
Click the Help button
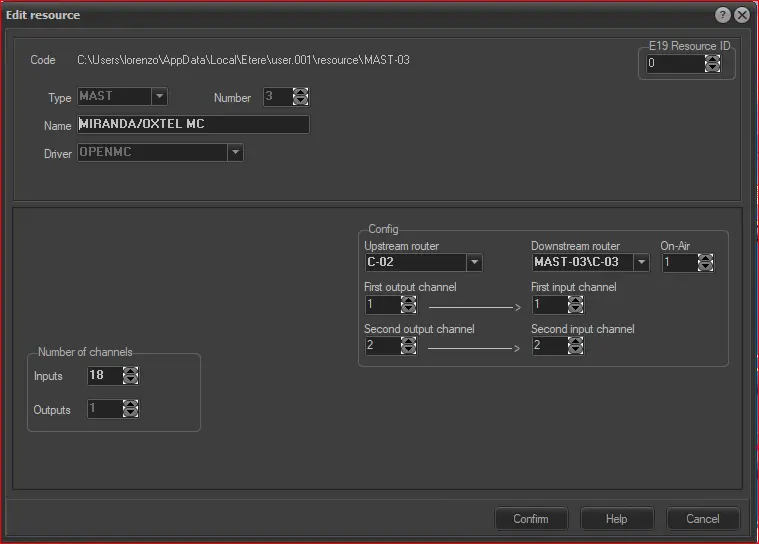(x=617, y=519)
